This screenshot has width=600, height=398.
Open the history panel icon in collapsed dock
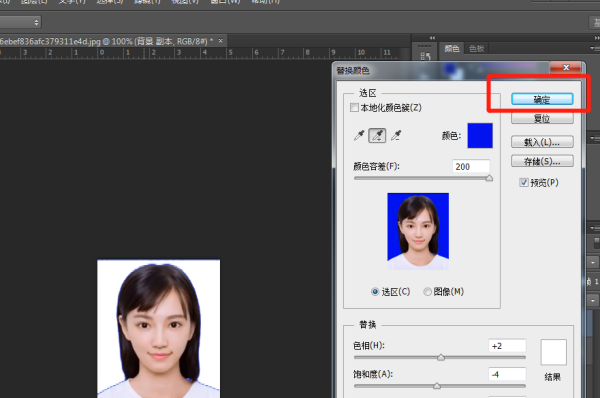(425, 56)
